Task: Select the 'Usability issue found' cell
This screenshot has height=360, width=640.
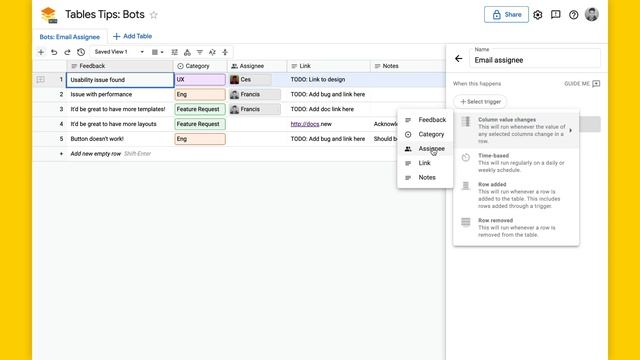Action: pyautogui.click(x=120, y=80)
